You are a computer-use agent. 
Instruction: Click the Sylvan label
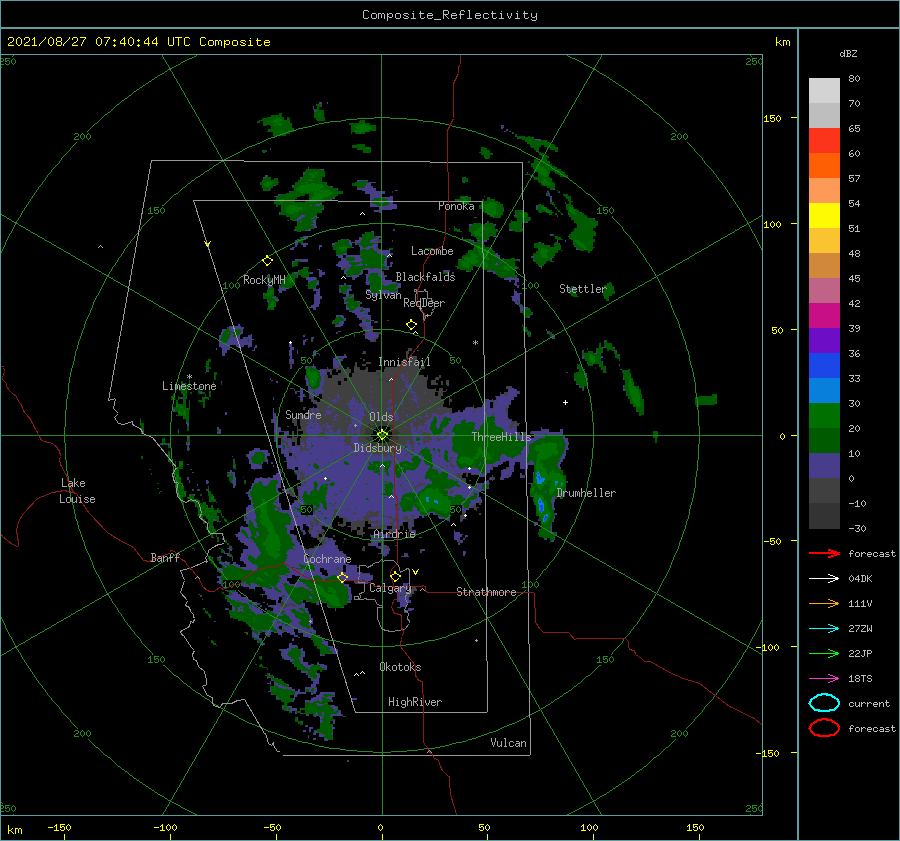pos(383,295)
